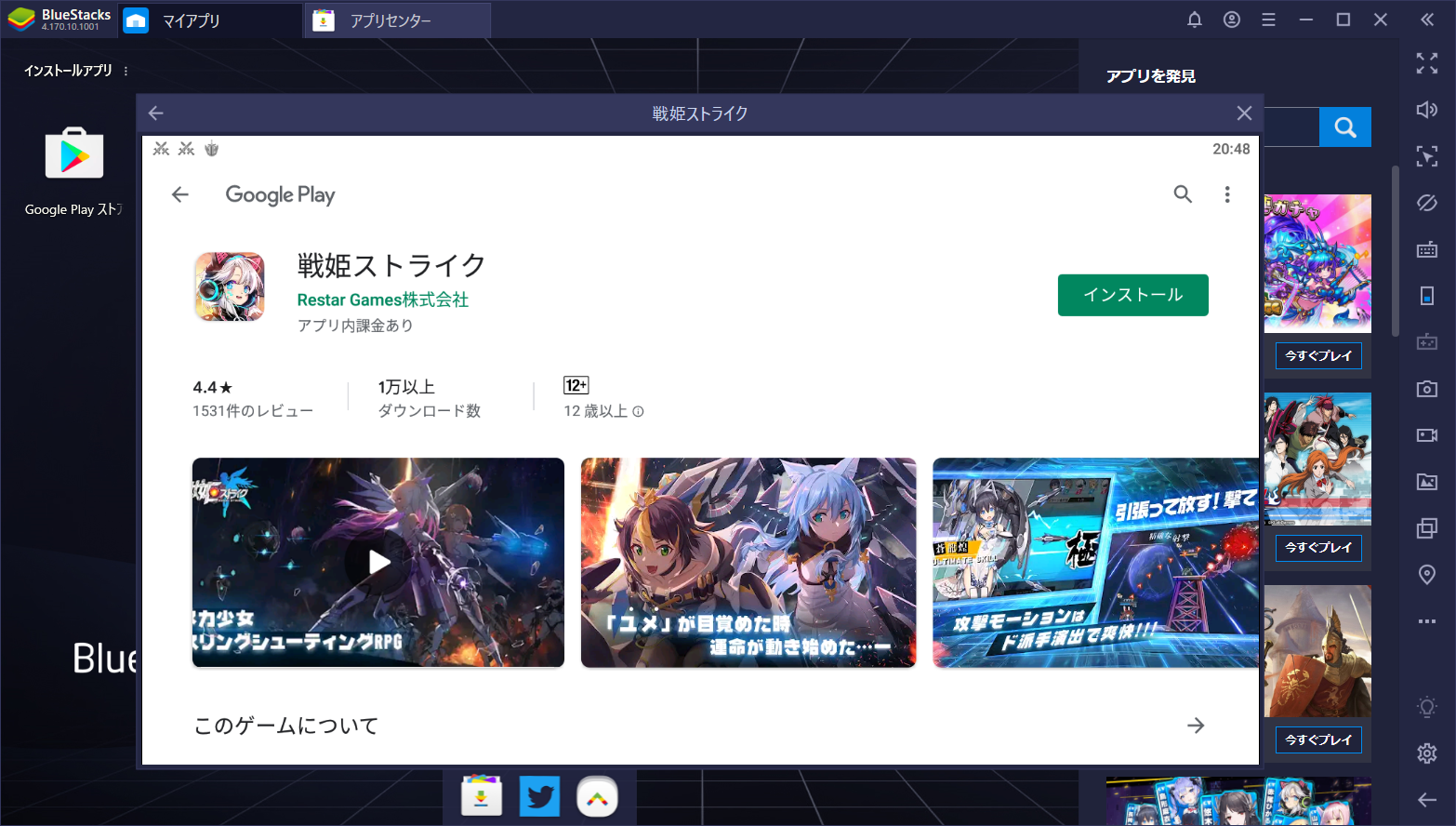Click the white rounded icon in the dock
The image size is (1456, 826).
click(x=597, y=796)
